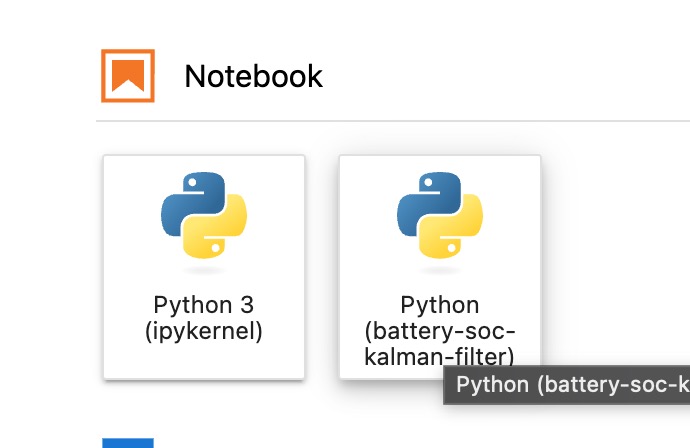Image resolution: width=690 pixels, height=448 pixels.
Task: Click the Notebook section heading text
Action: (253, 76)
